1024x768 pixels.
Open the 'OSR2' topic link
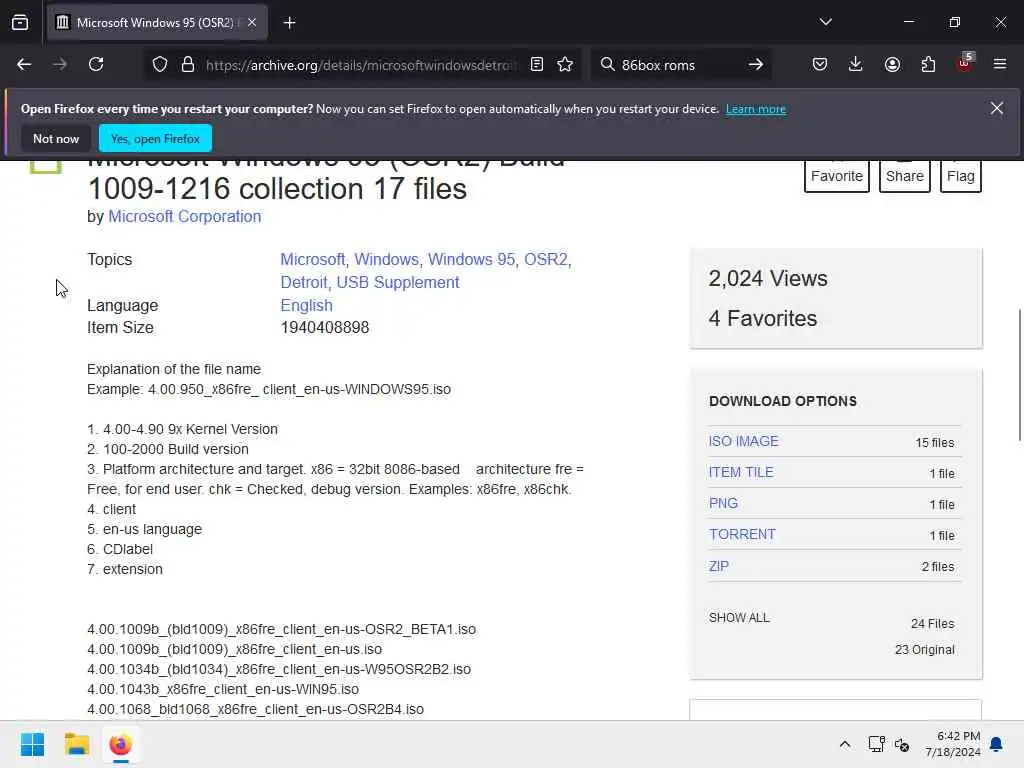[x=546, y=259]
